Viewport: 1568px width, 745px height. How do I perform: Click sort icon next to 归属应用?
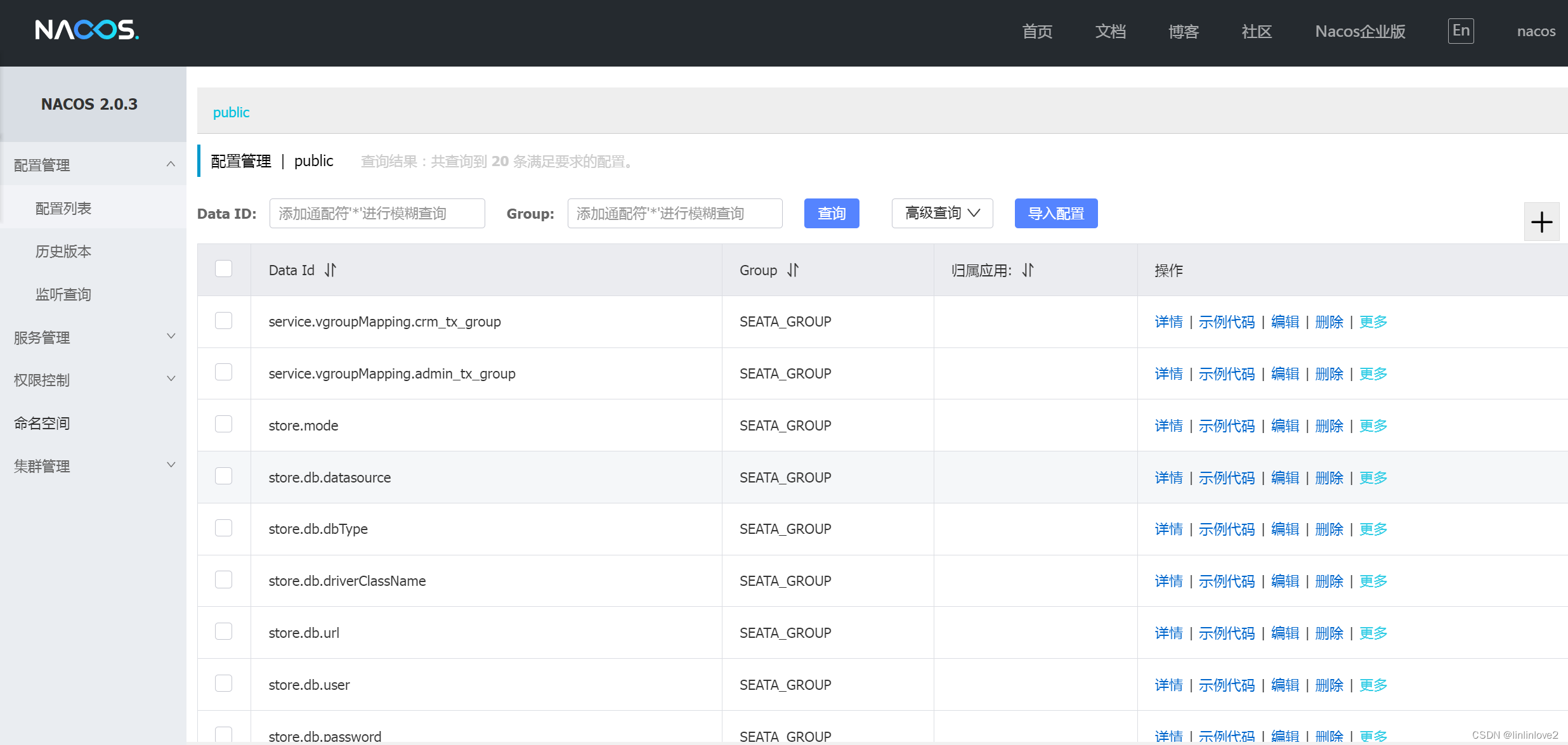coord(1028,270)
